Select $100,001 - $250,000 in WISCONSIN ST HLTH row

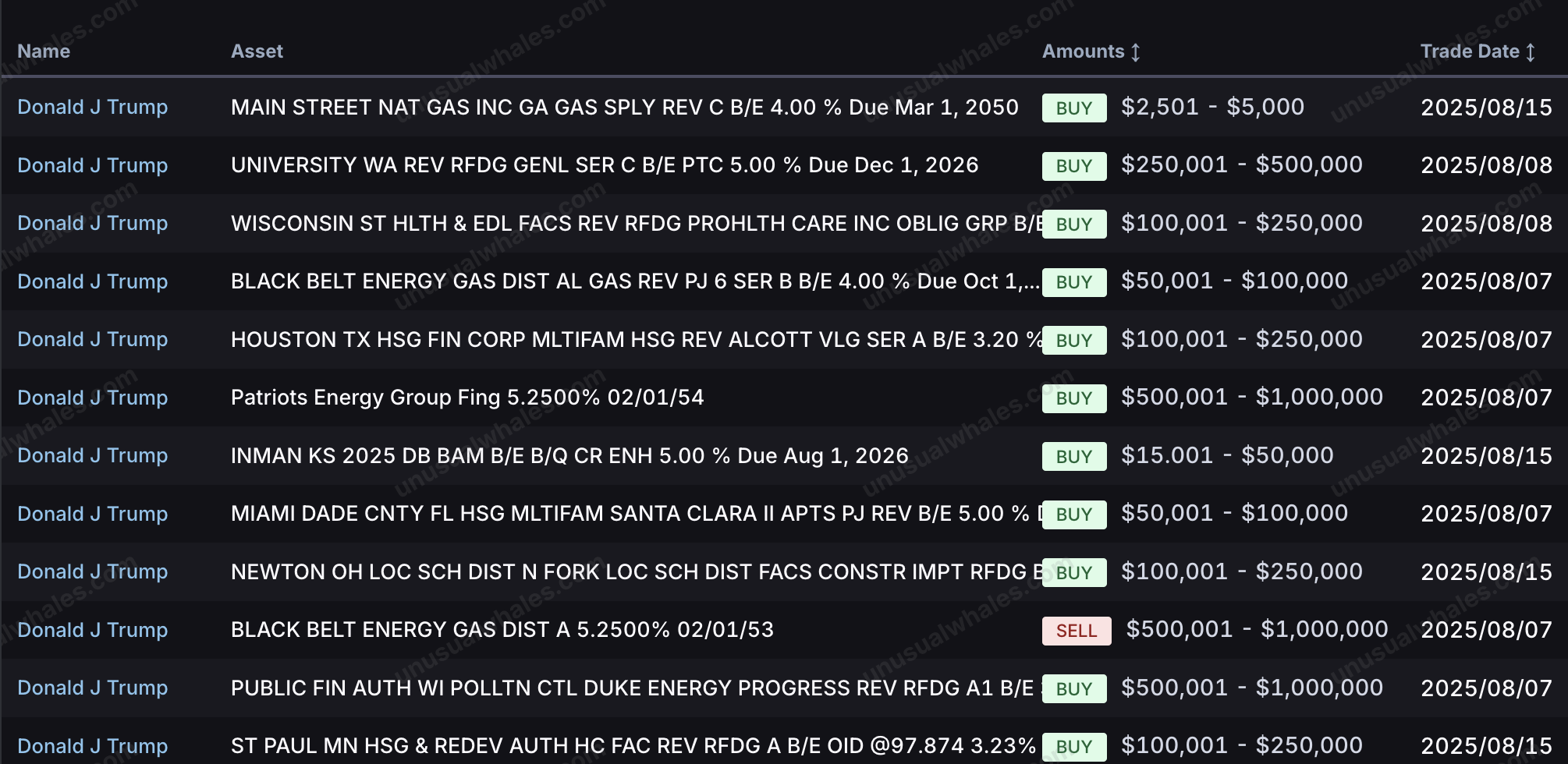tap(1242, 223)
